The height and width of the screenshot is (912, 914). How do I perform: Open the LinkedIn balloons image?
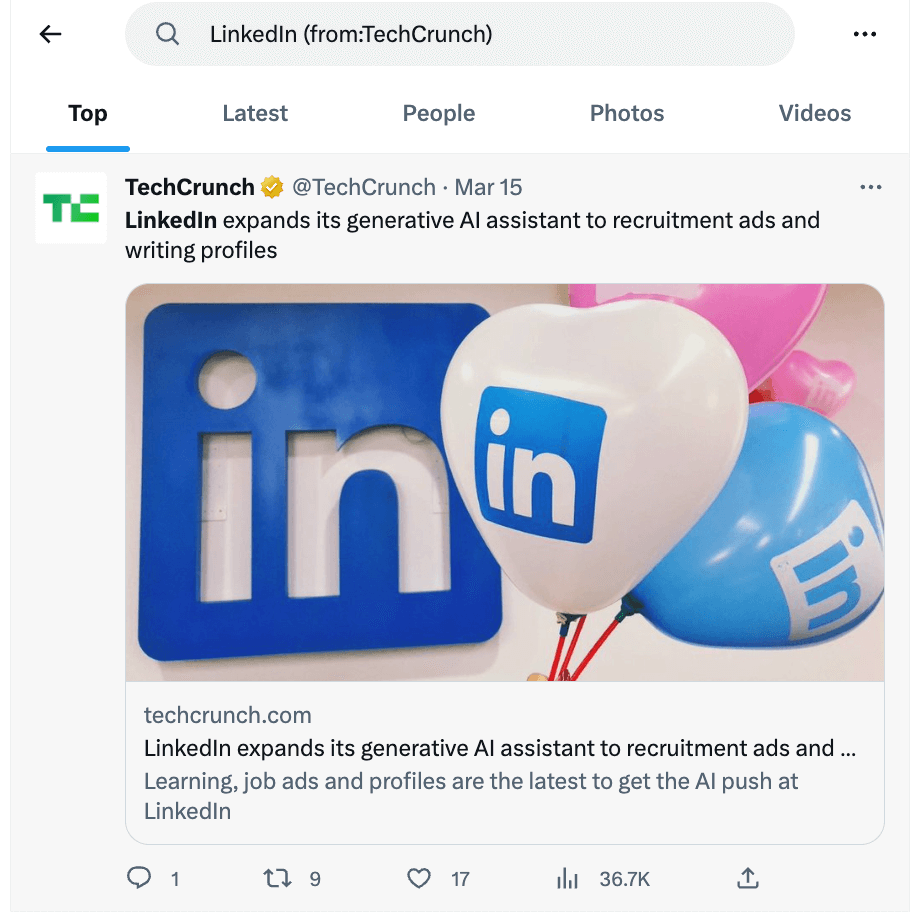pos(505,481)
